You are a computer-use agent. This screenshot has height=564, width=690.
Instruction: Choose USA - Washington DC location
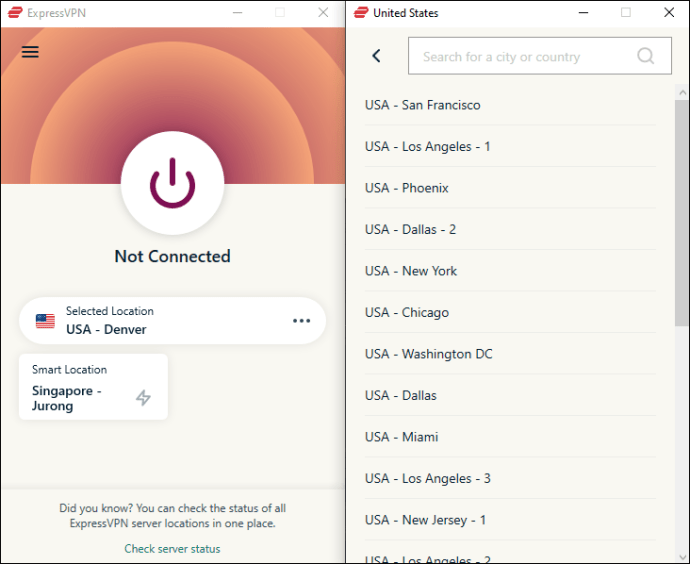(510, 354)
